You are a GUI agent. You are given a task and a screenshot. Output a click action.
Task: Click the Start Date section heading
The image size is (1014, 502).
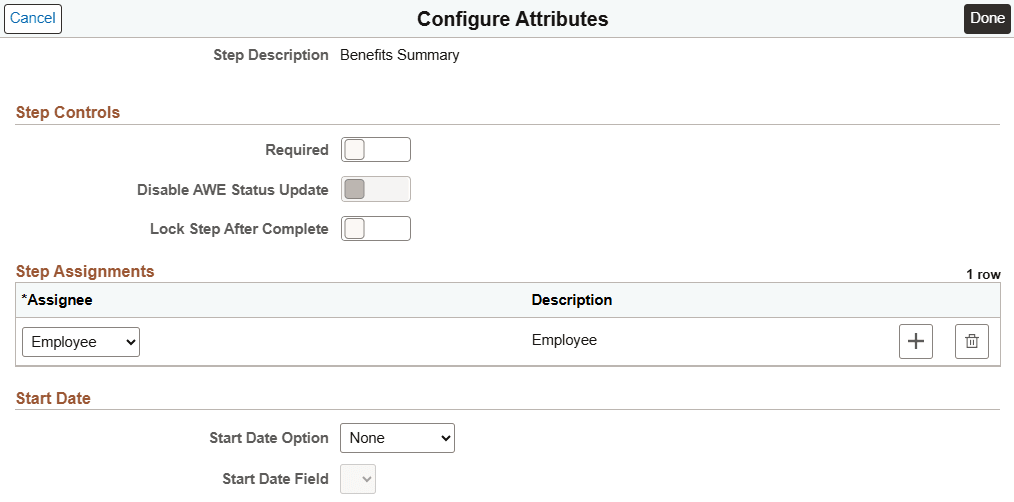(x=53, y=398)
